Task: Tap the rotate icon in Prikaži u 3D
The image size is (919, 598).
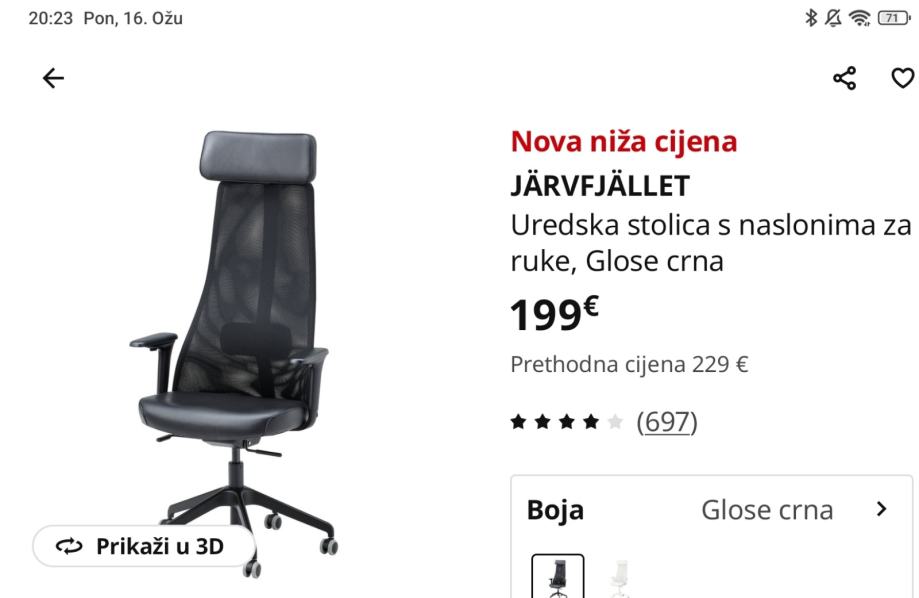Action: tap(69, 546)
